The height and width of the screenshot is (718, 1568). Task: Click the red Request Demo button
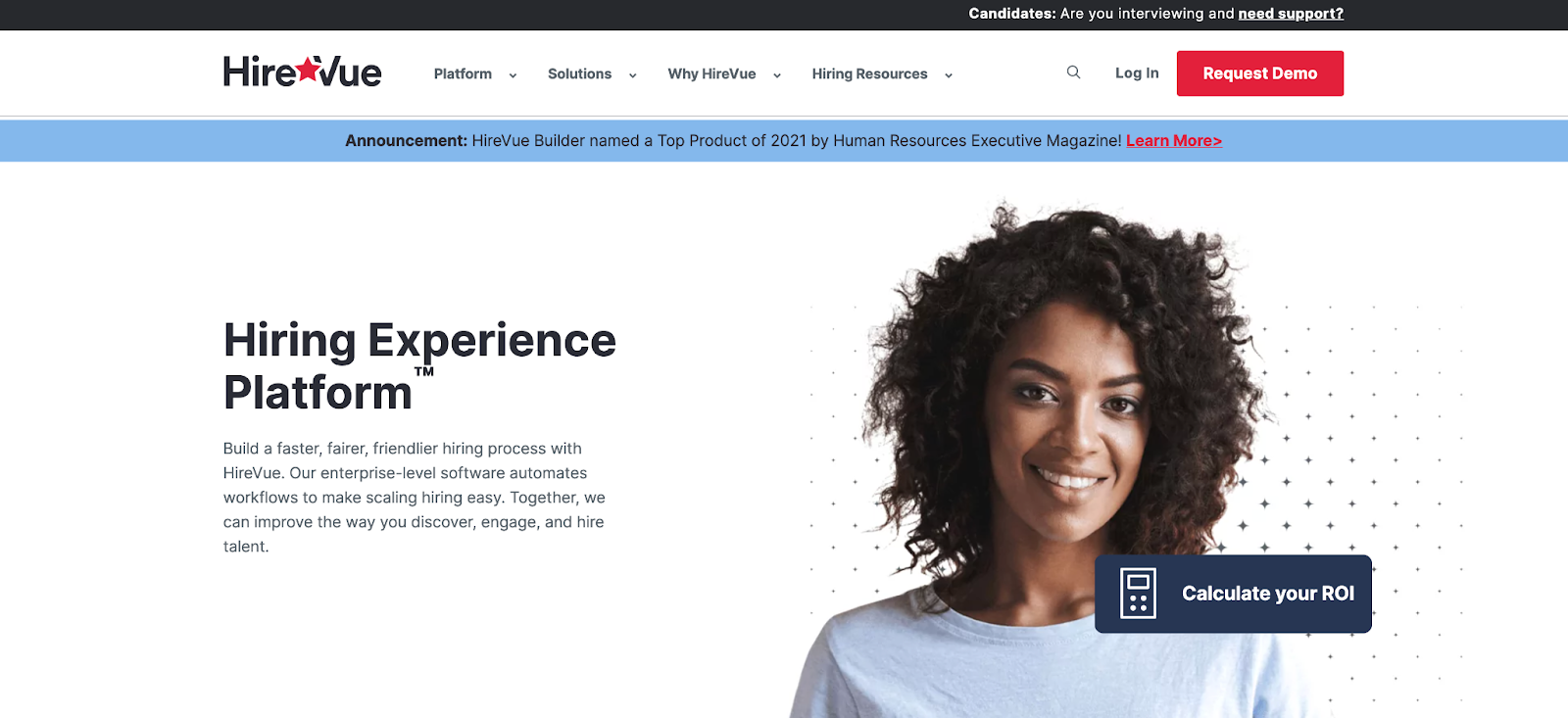tap(1260, 73)
